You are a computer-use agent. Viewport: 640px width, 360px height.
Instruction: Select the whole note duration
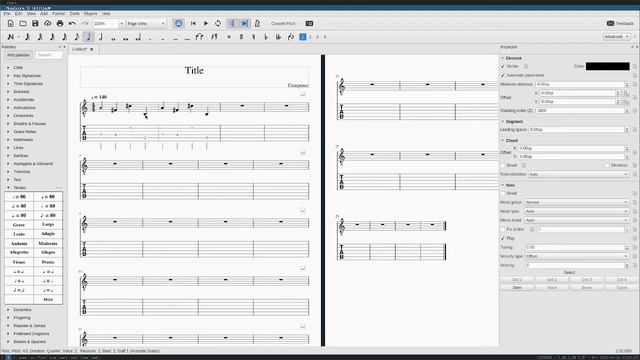tap(113, 38)
